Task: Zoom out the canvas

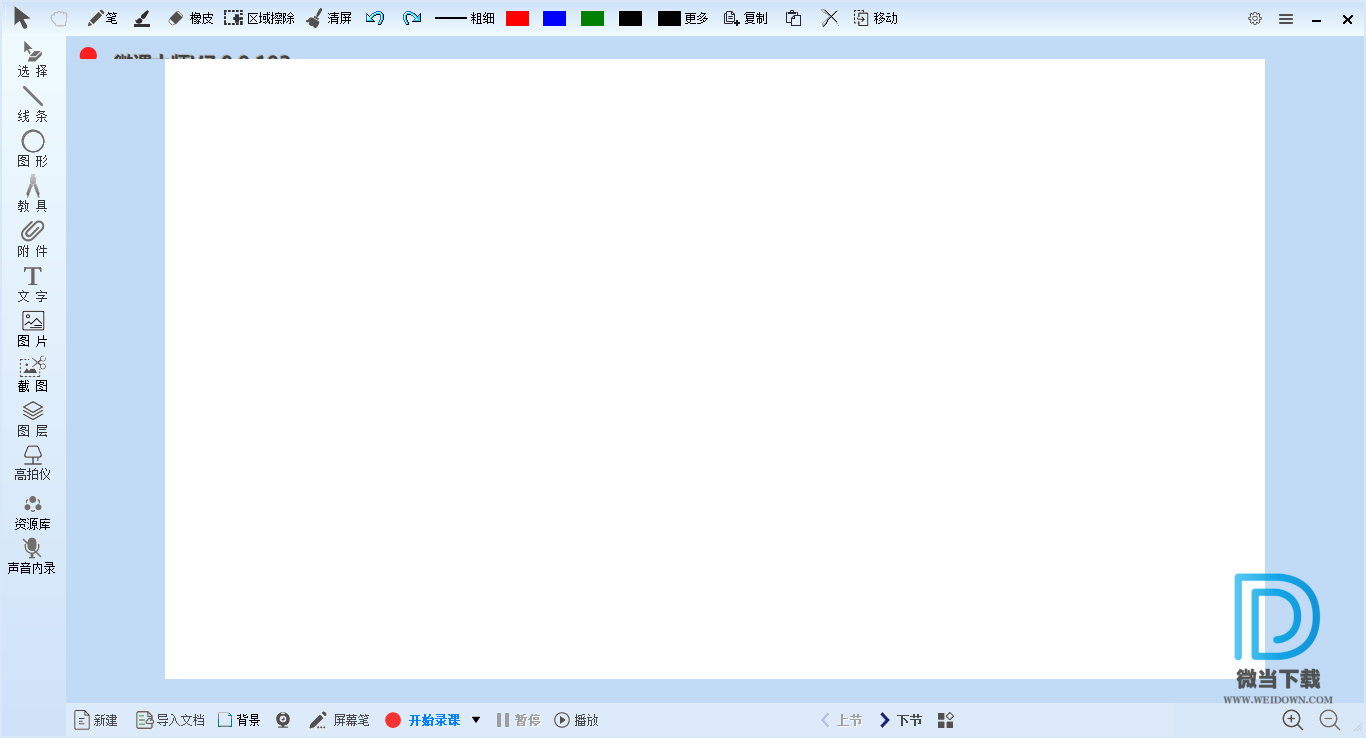Action: pos(1330,720)
